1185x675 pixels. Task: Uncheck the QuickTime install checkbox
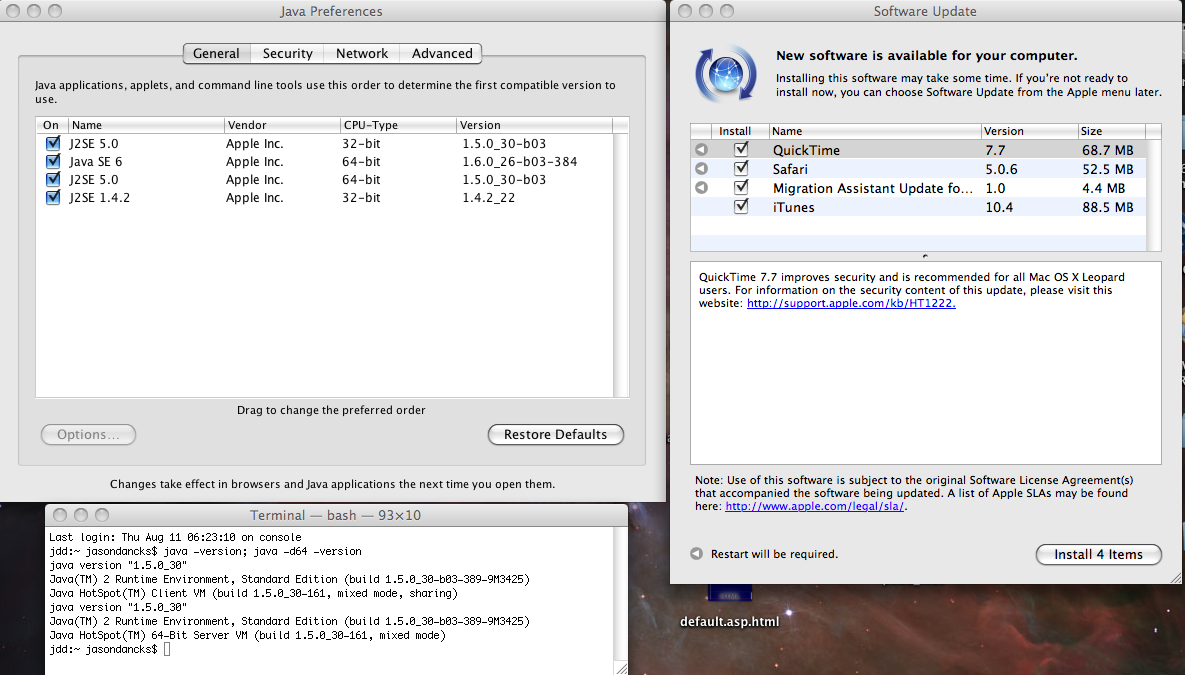[x=741, y=149]
